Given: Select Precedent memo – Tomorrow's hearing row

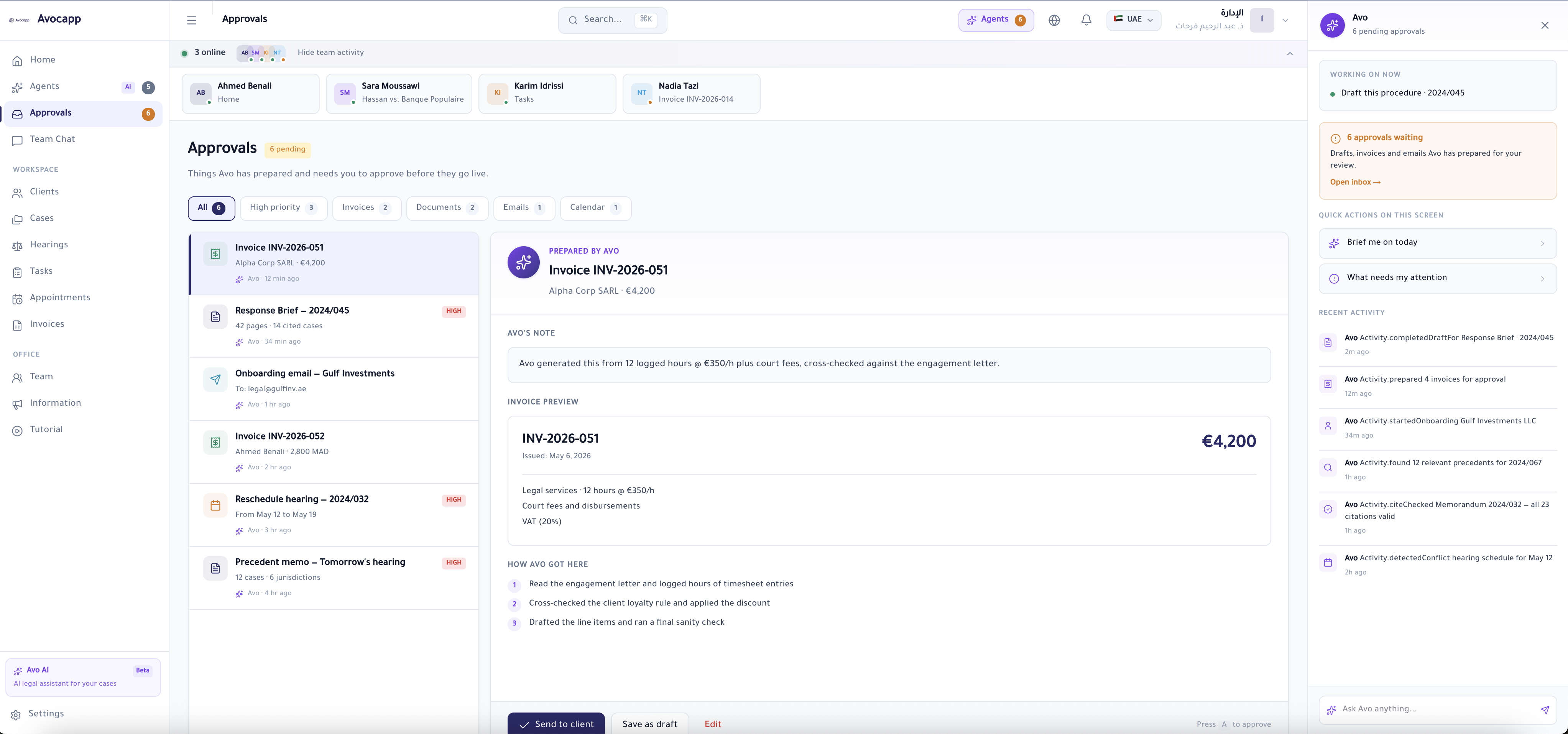Looking at the screenshot, I should click(334, 578).
